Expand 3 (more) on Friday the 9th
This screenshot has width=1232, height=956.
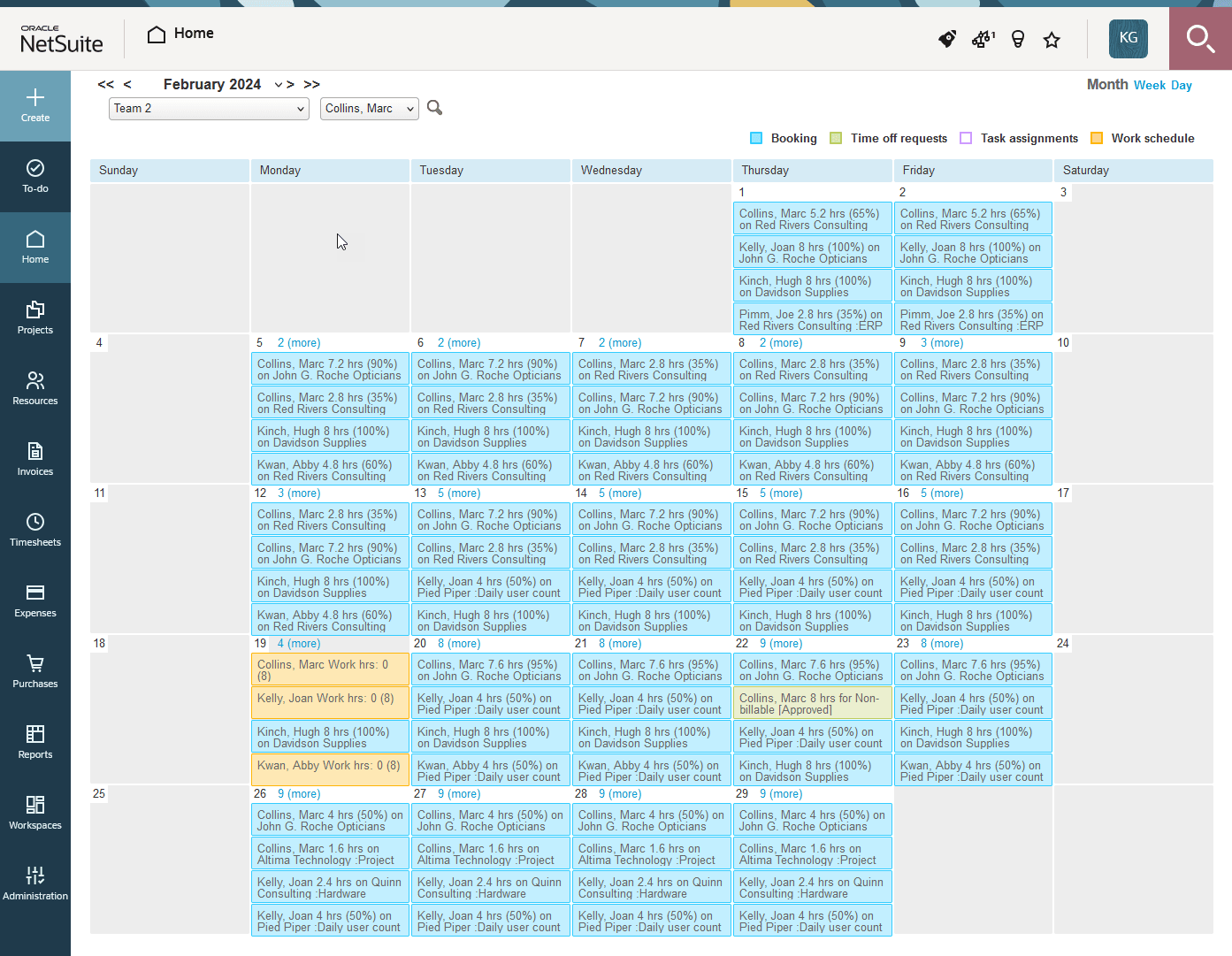(942, 343)
